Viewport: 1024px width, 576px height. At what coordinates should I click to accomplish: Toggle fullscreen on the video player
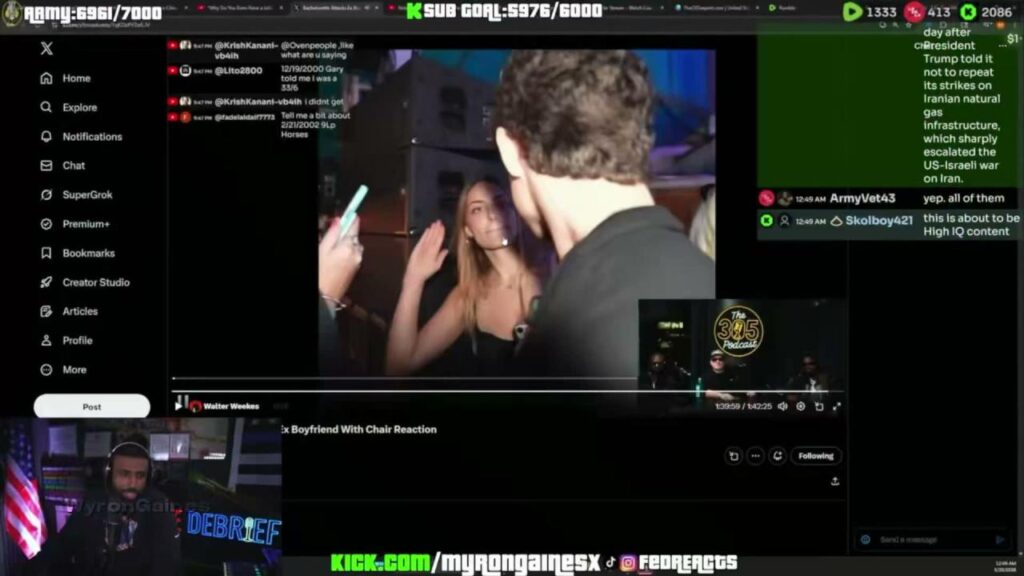pos(836,406)
